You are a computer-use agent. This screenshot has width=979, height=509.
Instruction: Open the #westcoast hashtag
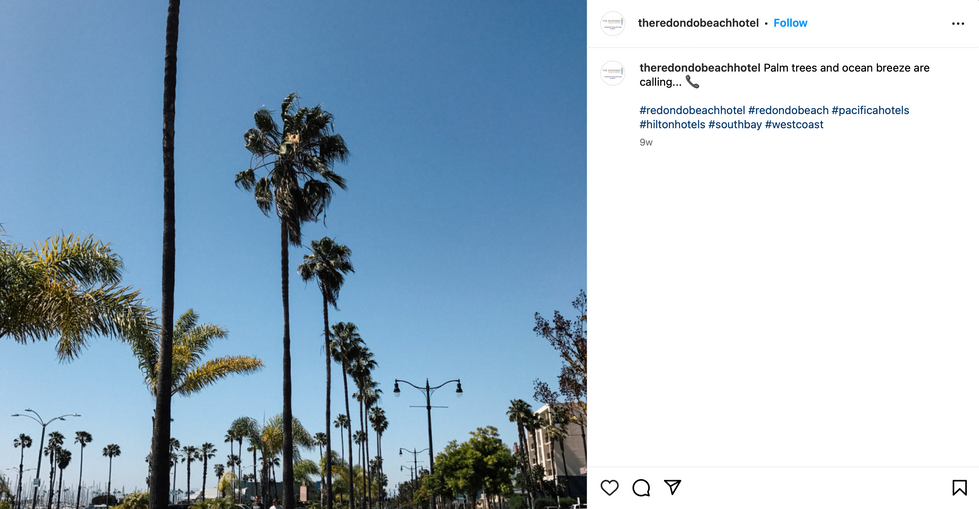tap(794, 125)
